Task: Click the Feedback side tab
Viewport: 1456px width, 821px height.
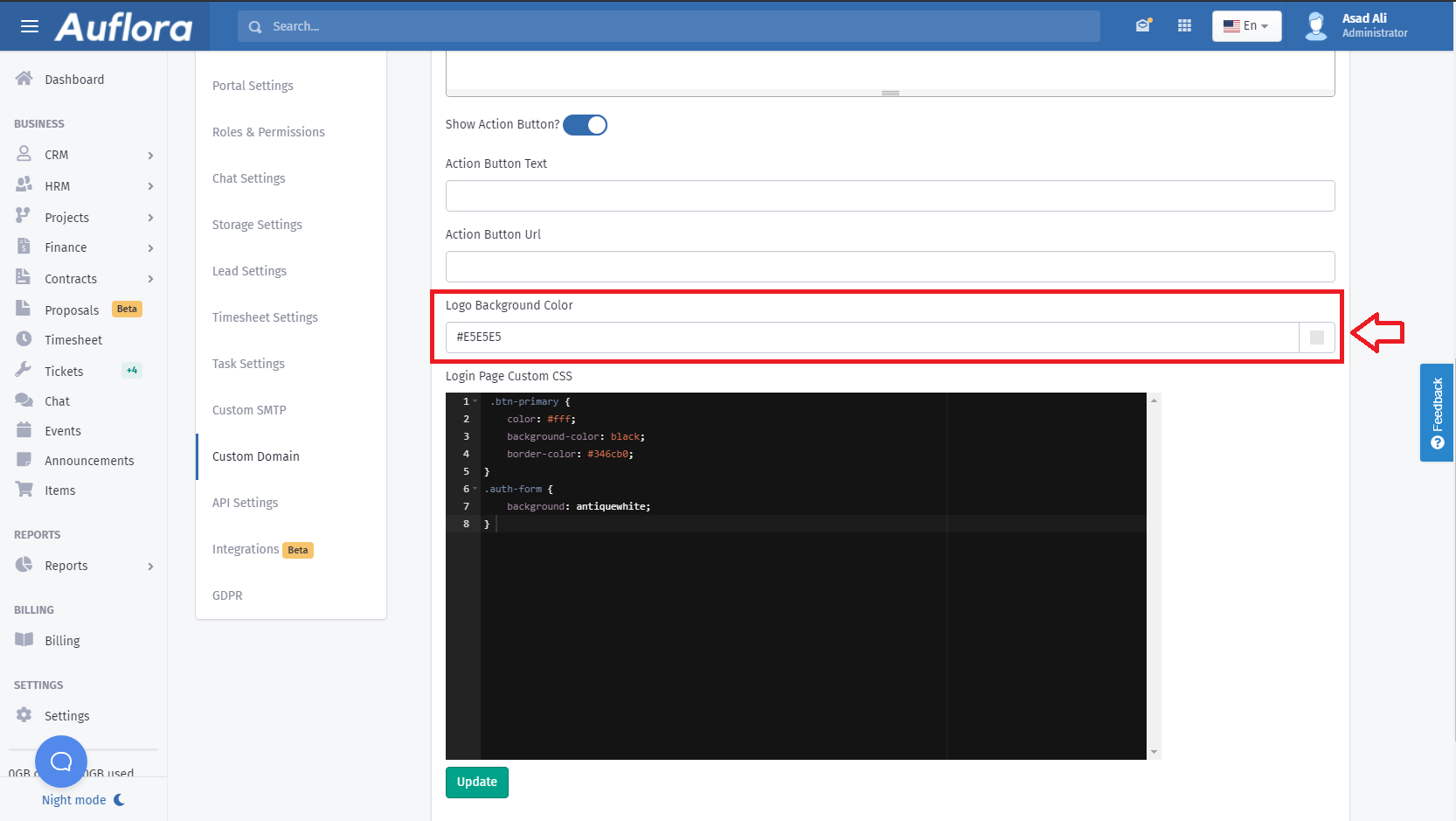Action: pos(1437,412)
